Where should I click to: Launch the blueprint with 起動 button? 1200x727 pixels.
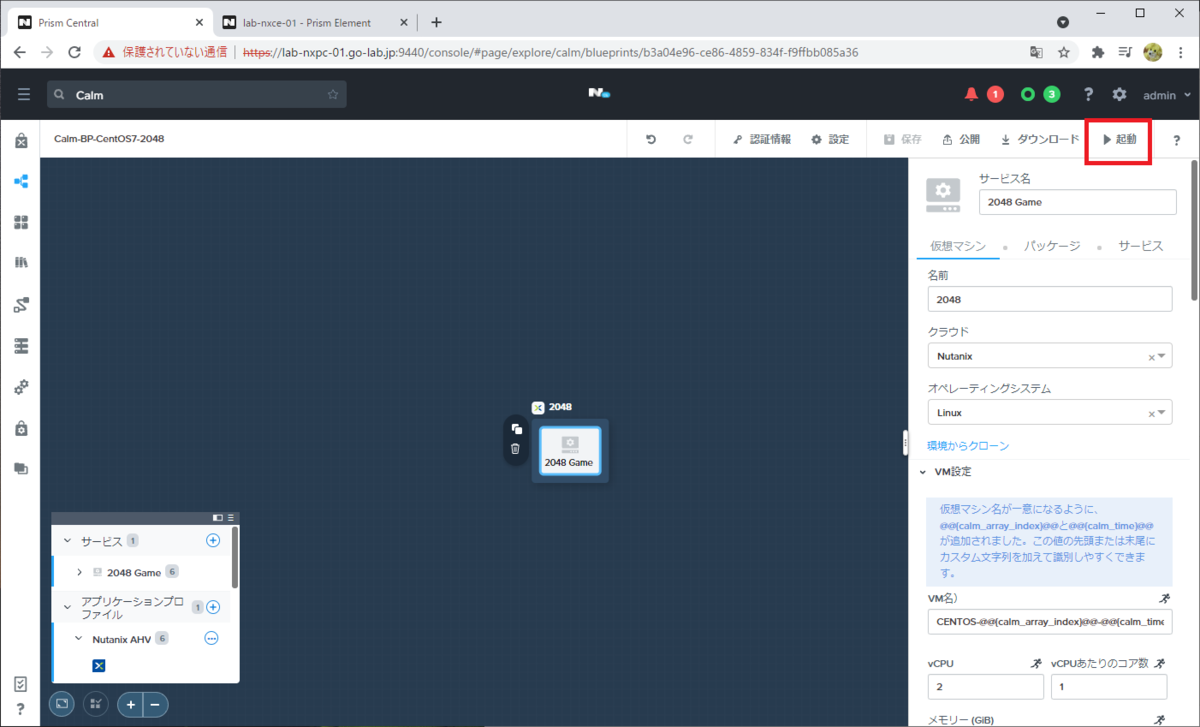point(1119,140)
